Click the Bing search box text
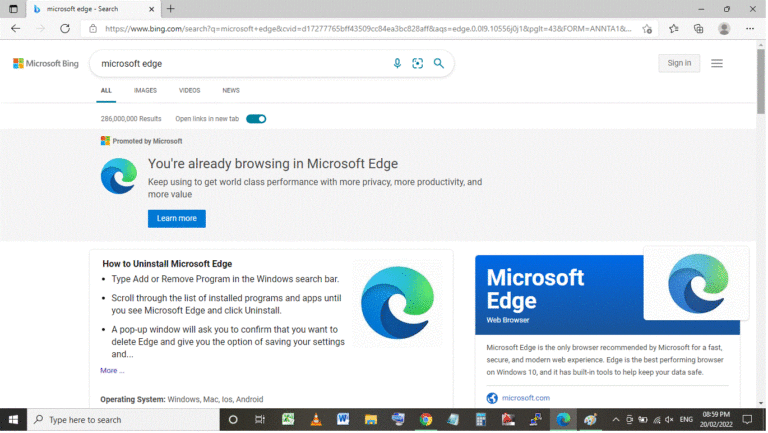768x433 pixels. pos(132,64)
